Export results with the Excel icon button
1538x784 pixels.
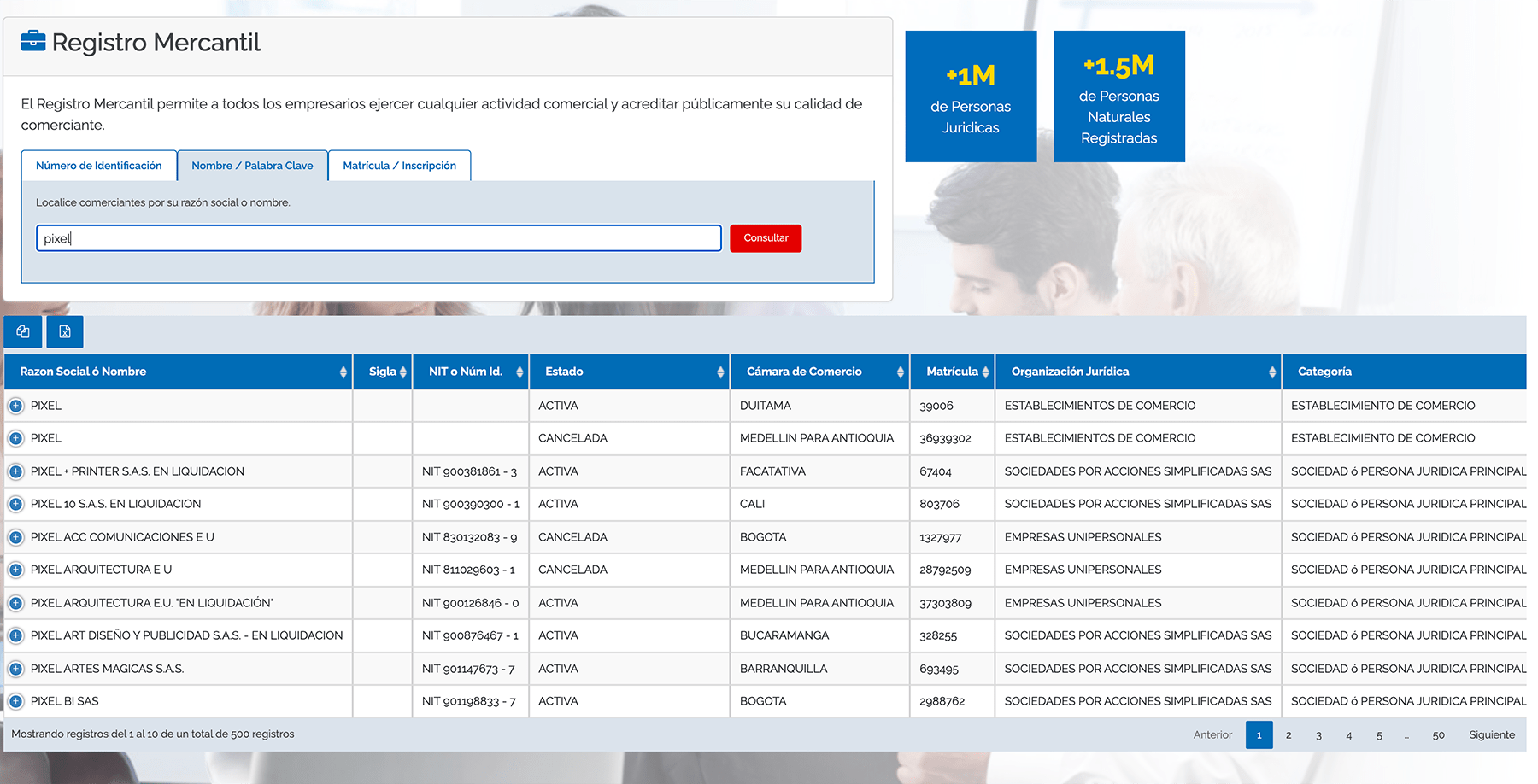click(x=65, y=331)
